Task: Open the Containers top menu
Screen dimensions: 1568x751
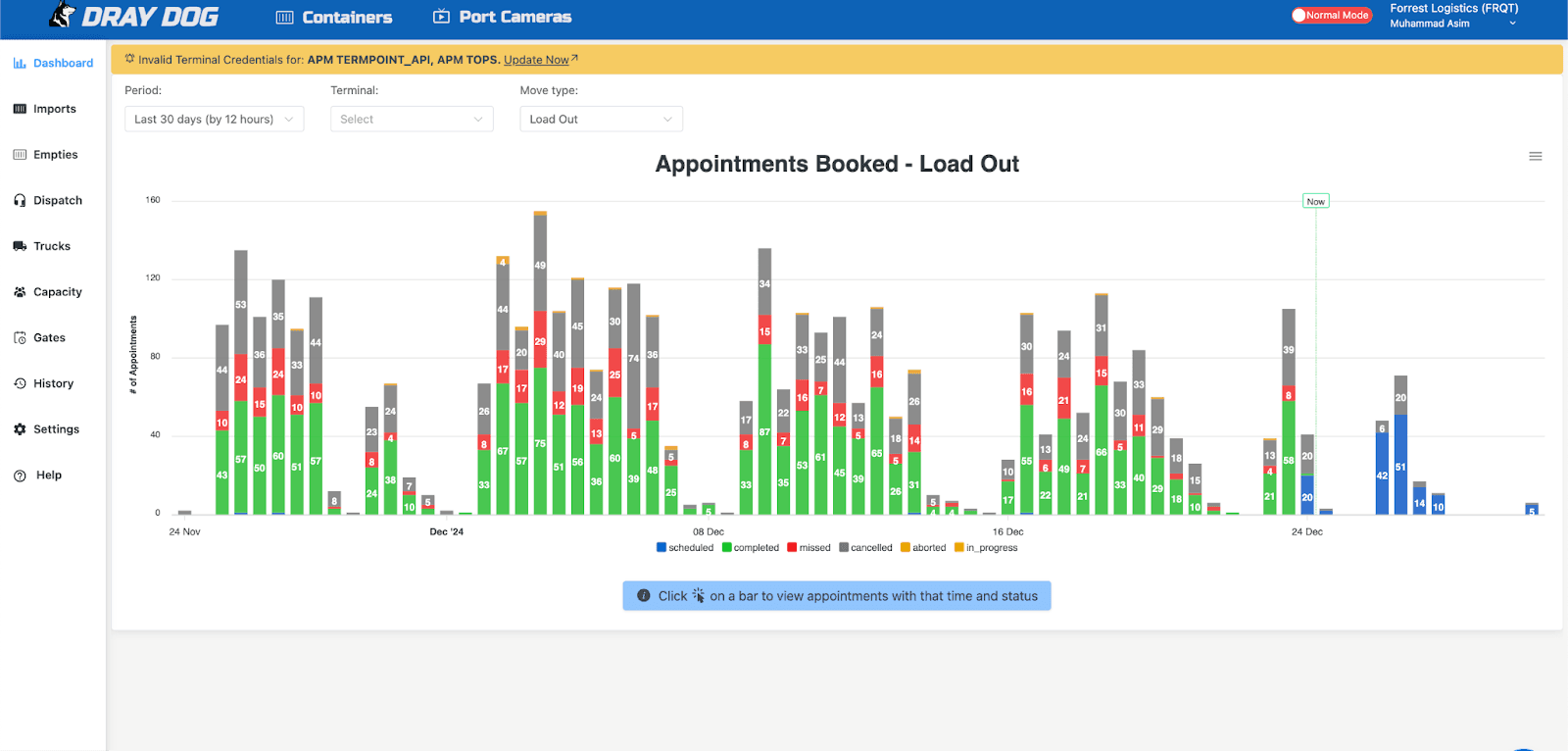Action: point(334,17)
